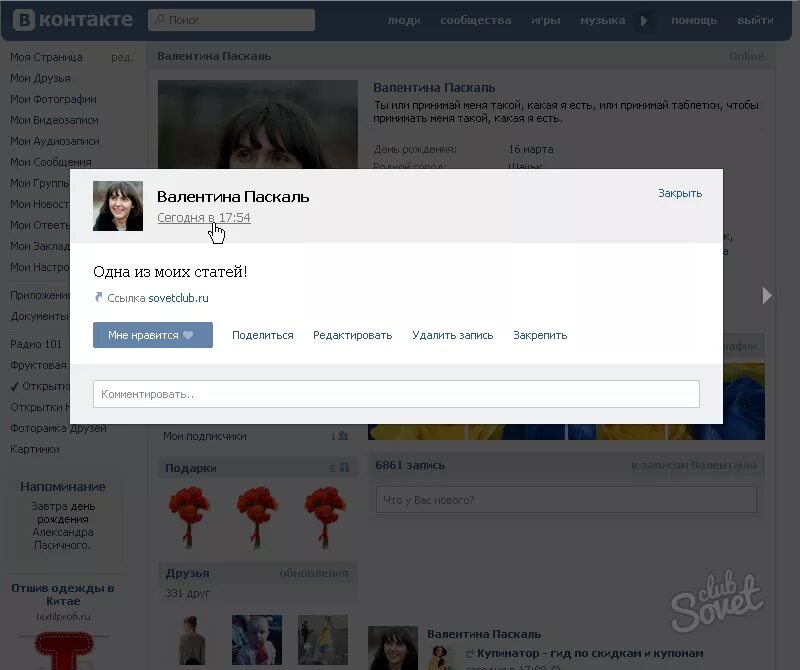Screen dimensions: 800x670
Task: Click ред. next to Моя Страница
Action: click(x=122, y=58)
